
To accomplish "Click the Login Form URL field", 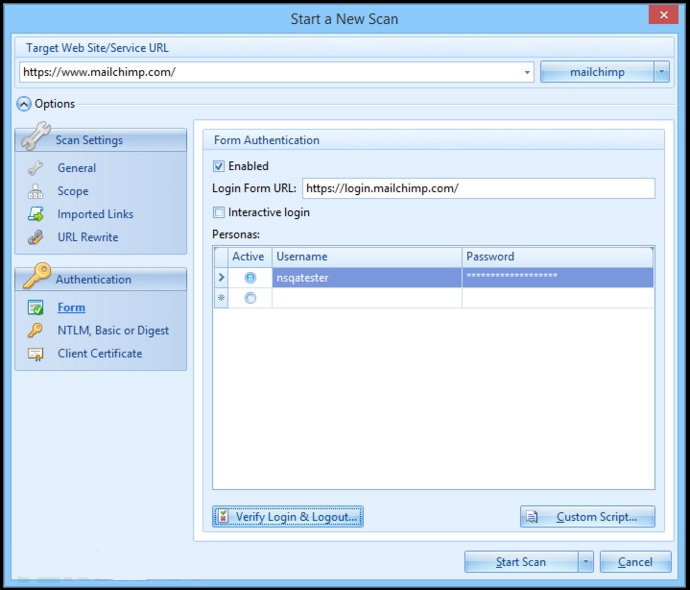I will point(479,188).
